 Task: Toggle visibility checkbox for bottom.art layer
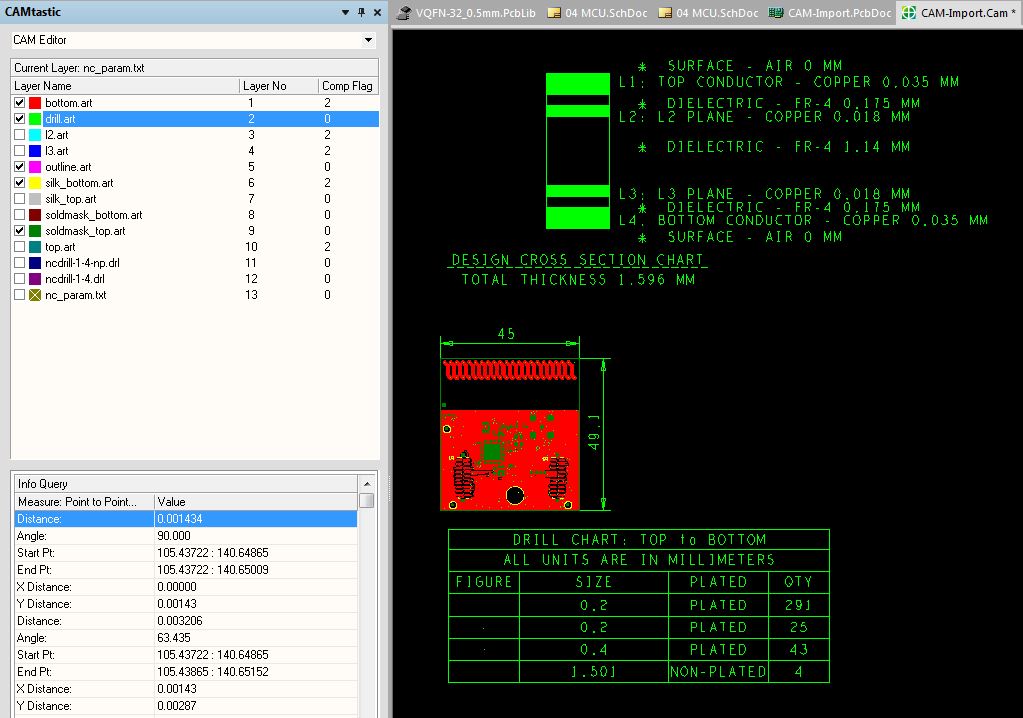coord(20,102)
